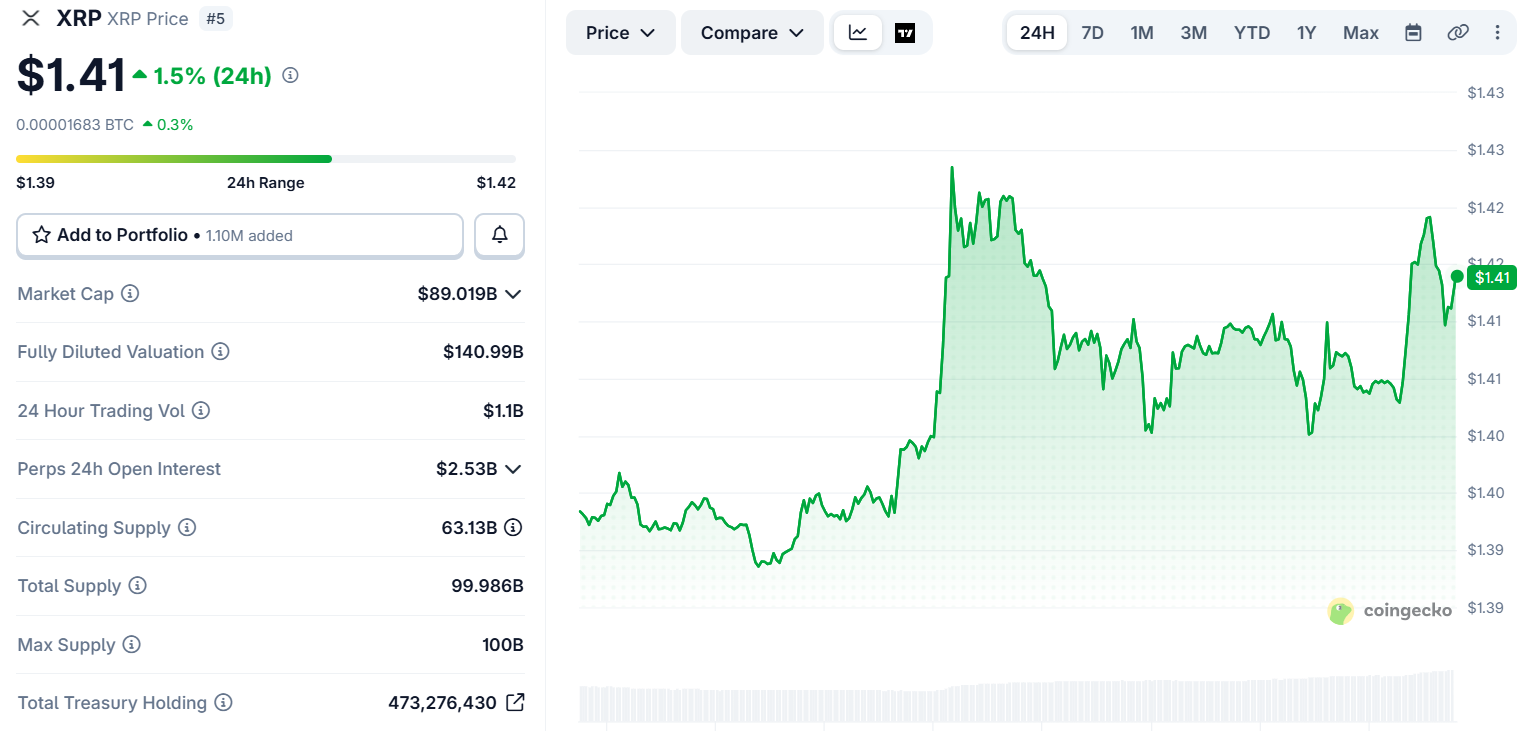
Task: Open Total Supply info icon
Action: pos(138,586)
